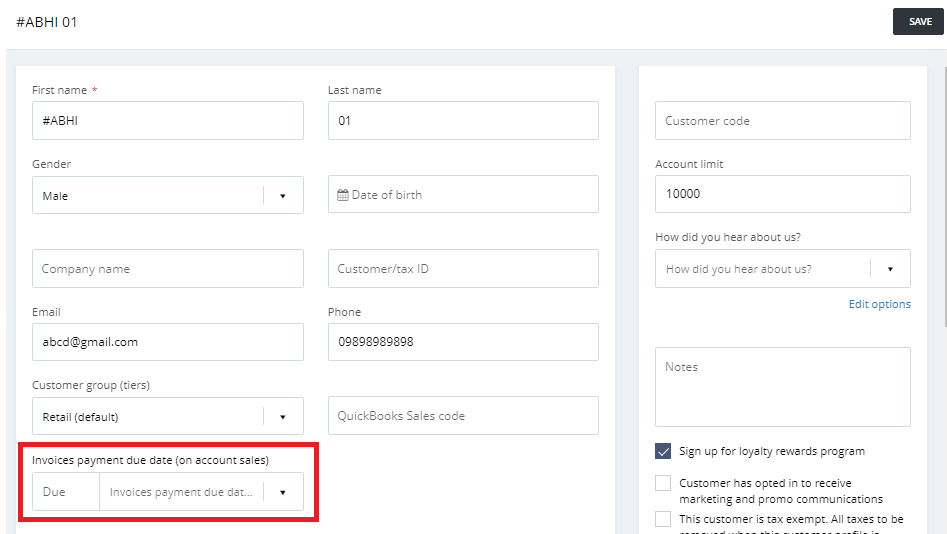Screen dimensions: 947x534
Task: Click the Date of birth field
Action: tap(463, 195)
